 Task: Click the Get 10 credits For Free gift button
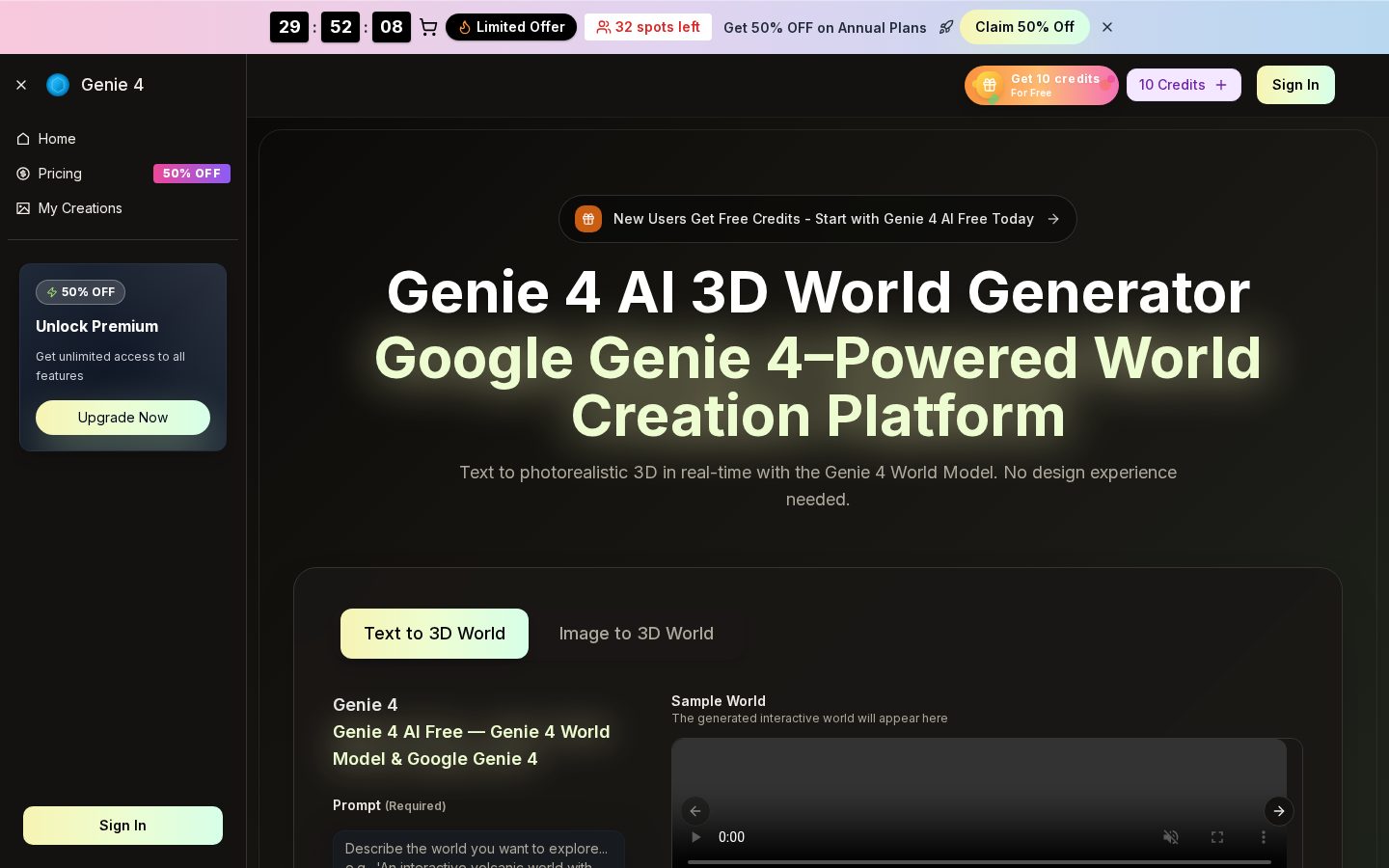tap(1042, 85)
